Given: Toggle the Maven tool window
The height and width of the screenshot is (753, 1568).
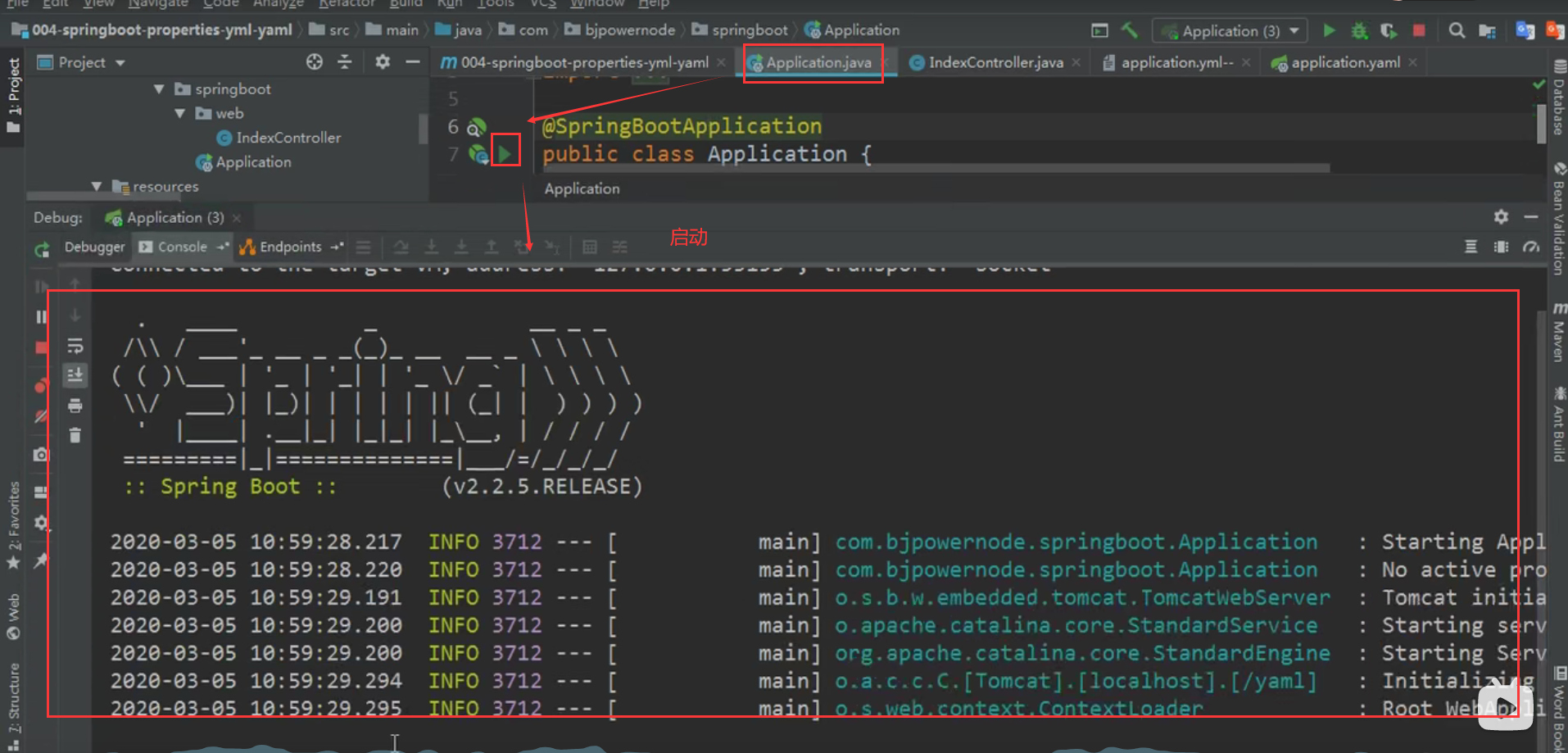Looking at the screenshot, I should coord(1558,332).
